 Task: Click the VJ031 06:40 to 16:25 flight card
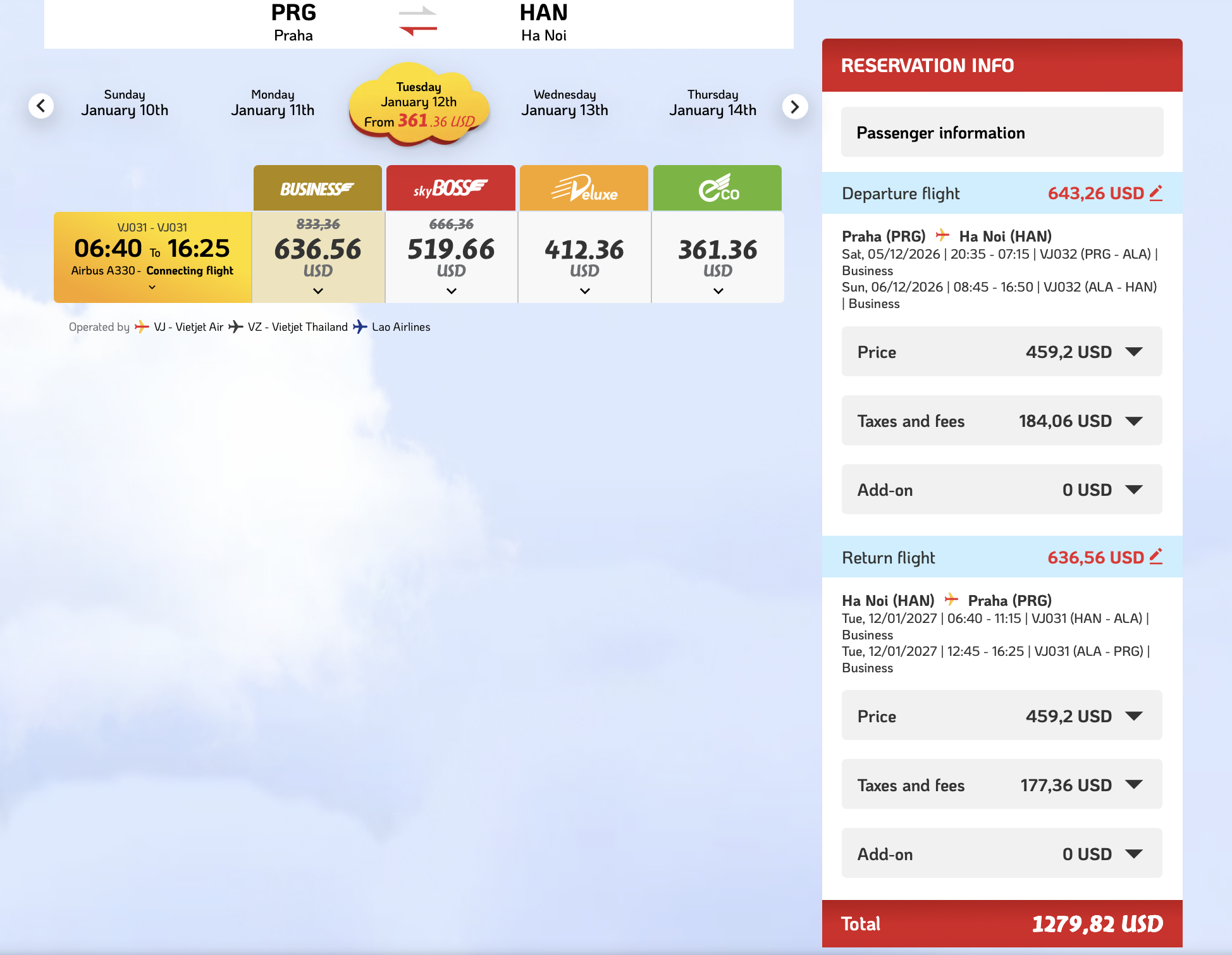click(152, 257)
